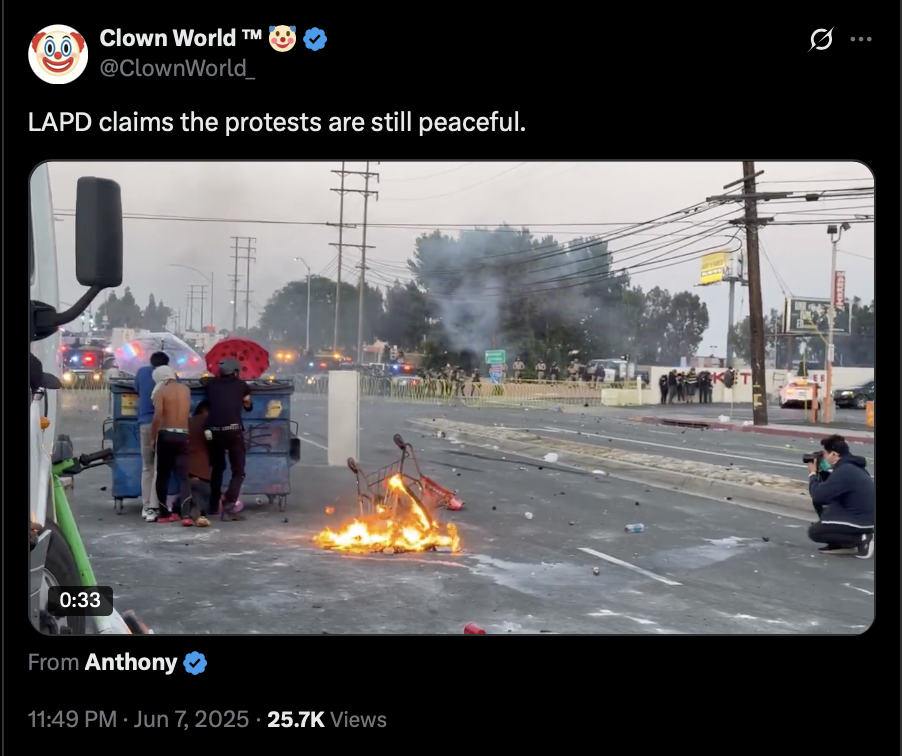
Task: Open Anthony's profile from video credit
Action: (x=131, y=663)
